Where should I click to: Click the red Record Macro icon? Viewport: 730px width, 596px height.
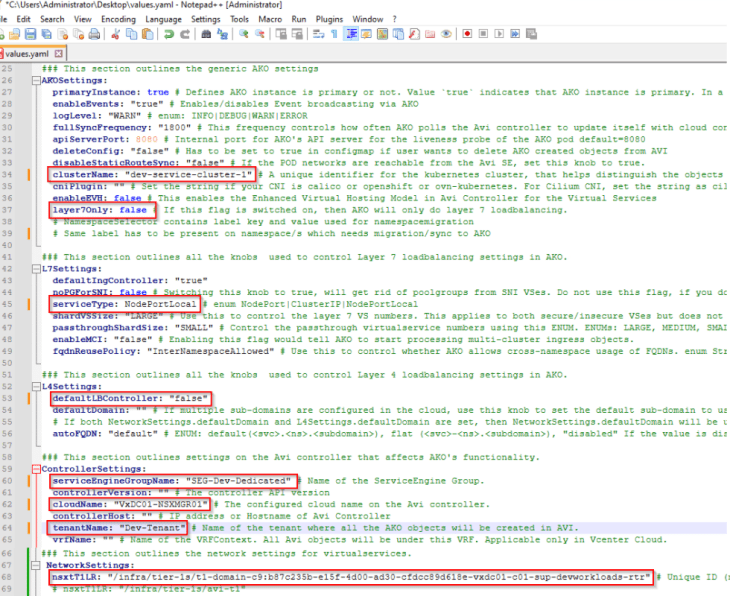point(468,34)
